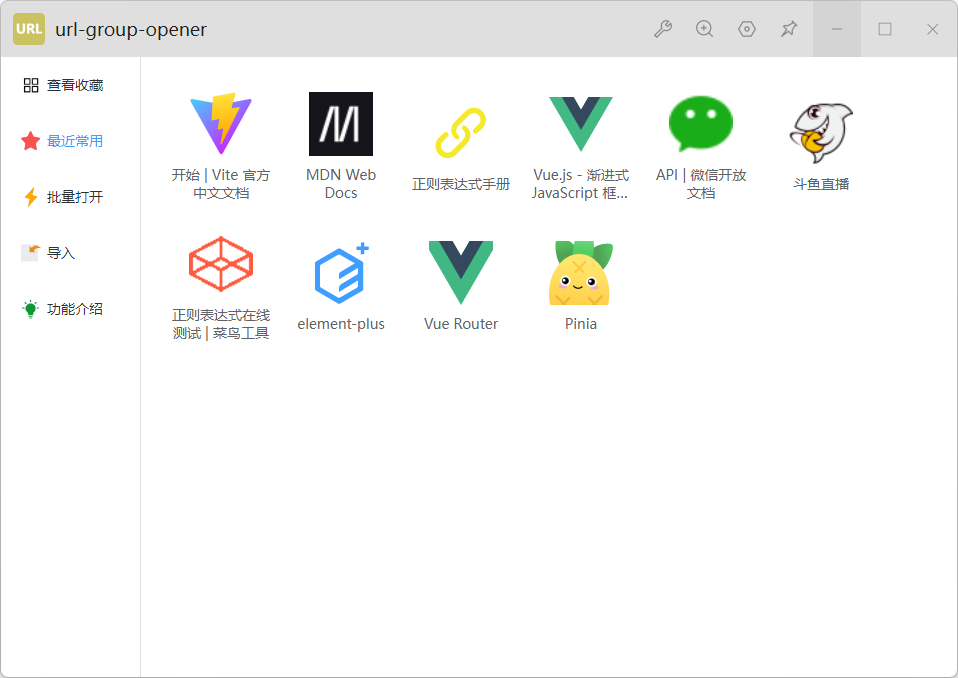Click the "Pinia" label
Image resolution: width=958 pixels, height=678 pixels.
[580, 324]
